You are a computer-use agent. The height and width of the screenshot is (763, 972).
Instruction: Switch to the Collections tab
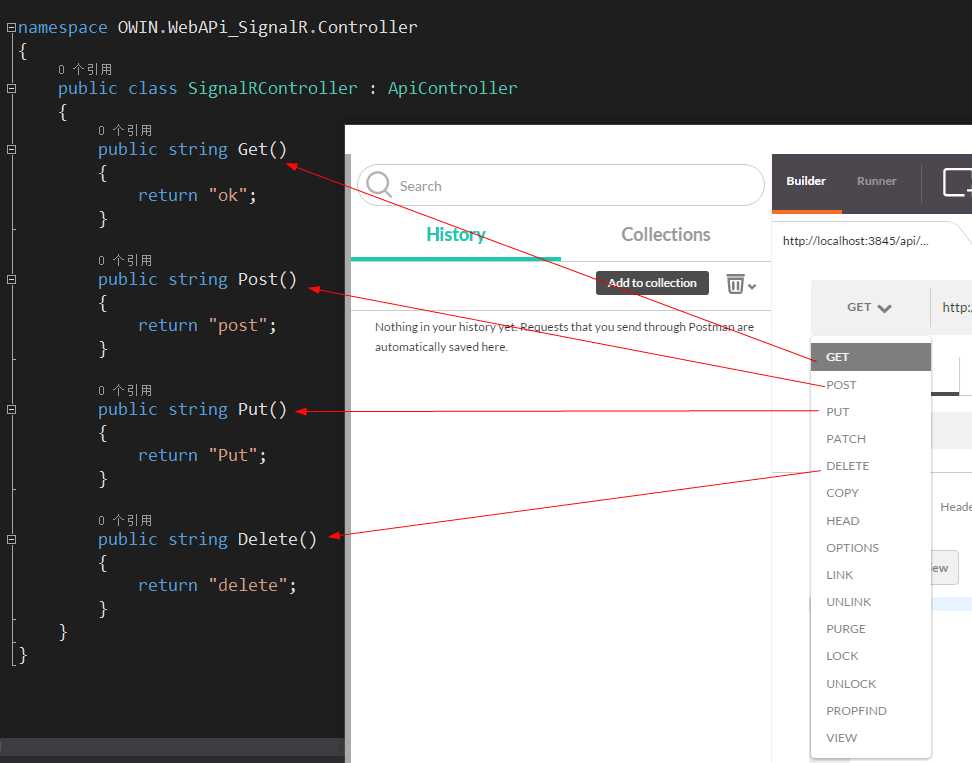pos(666,235)
